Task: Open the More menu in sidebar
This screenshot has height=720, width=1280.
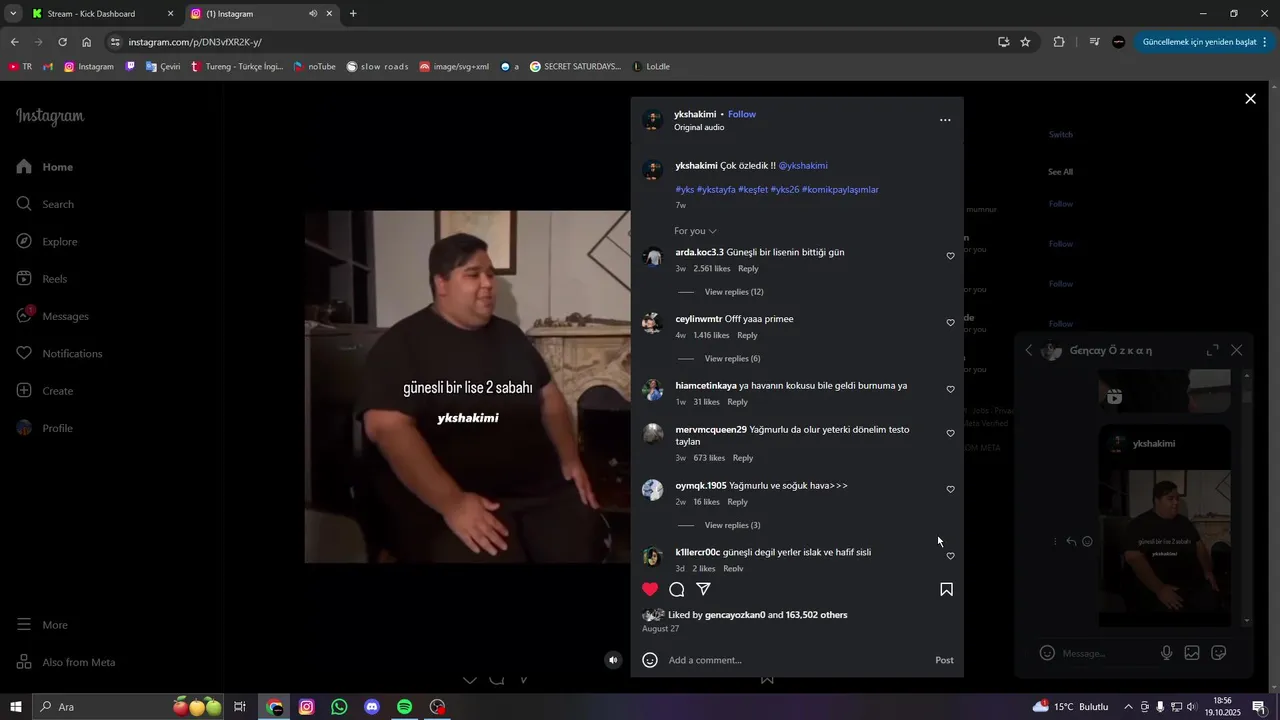Action: 42,625
